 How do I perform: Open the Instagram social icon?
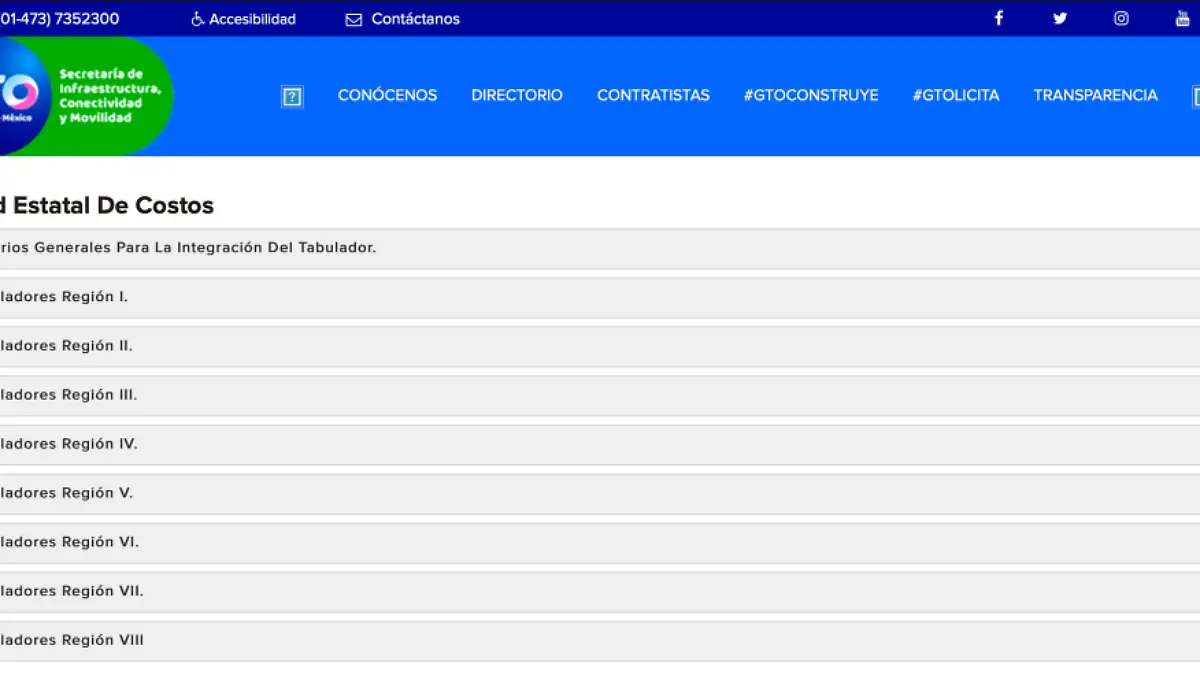(1121, 18)
